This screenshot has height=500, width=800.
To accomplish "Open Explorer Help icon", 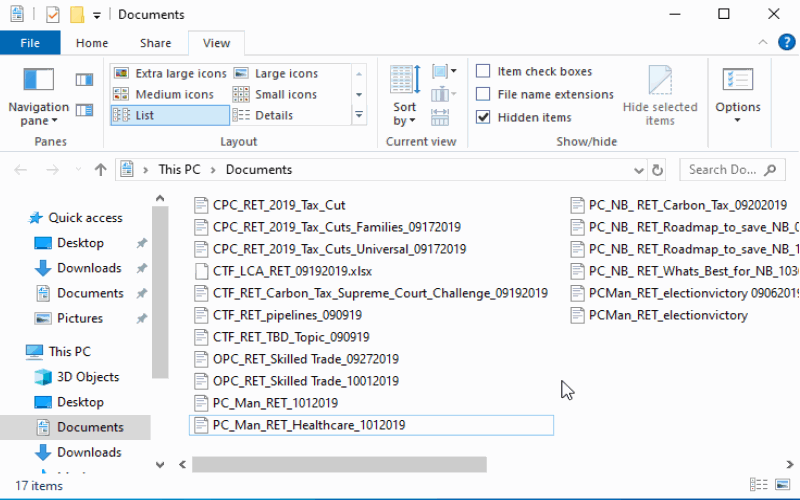I will 786,42.
